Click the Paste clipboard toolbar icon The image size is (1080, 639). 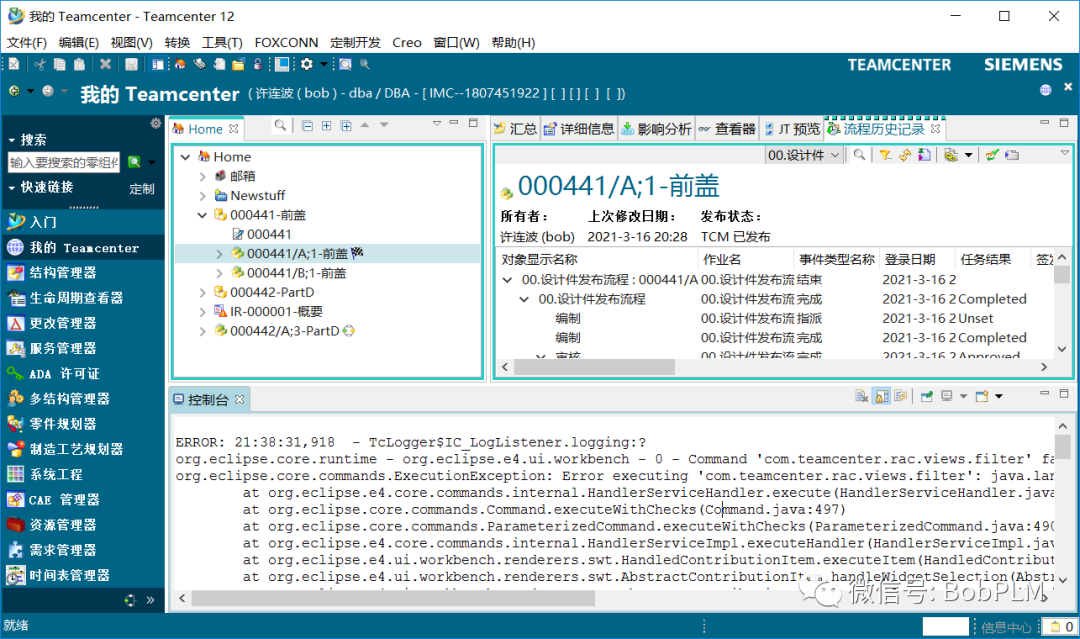pos(80,64)
